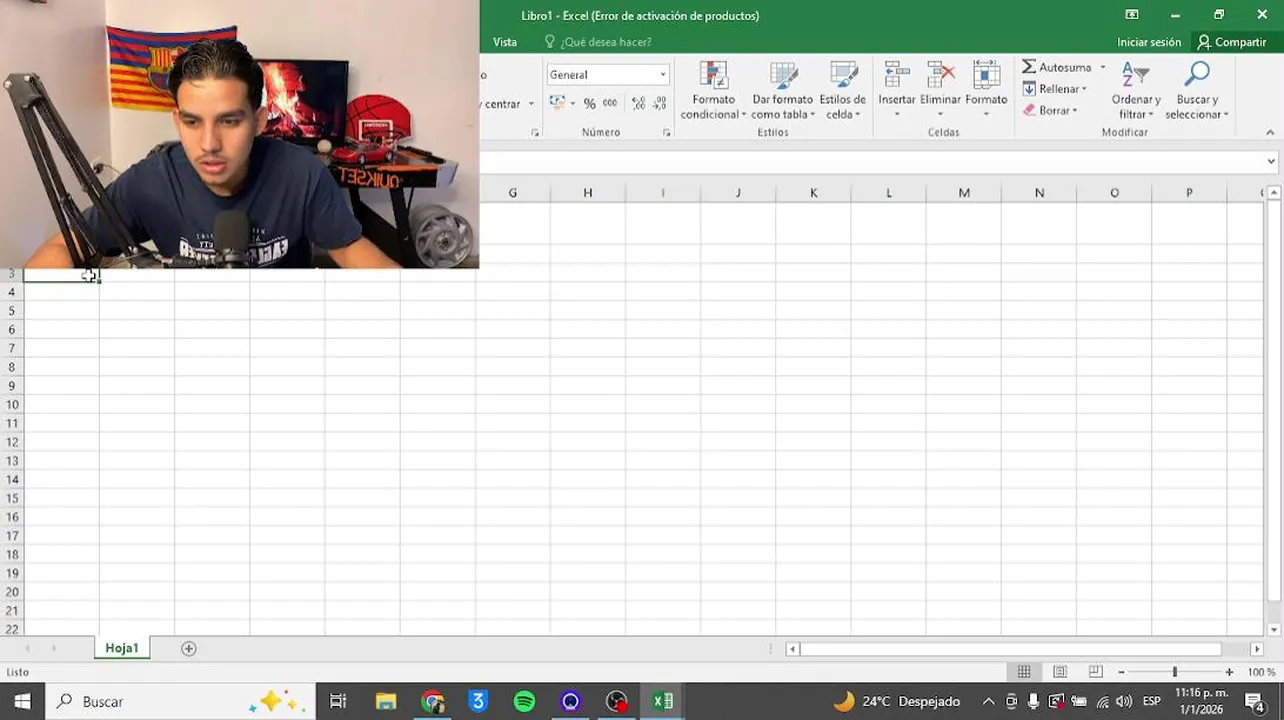Click the zoom slider handle
Viewport: 1284px width, 720px height.
(x=1175, y=672)
